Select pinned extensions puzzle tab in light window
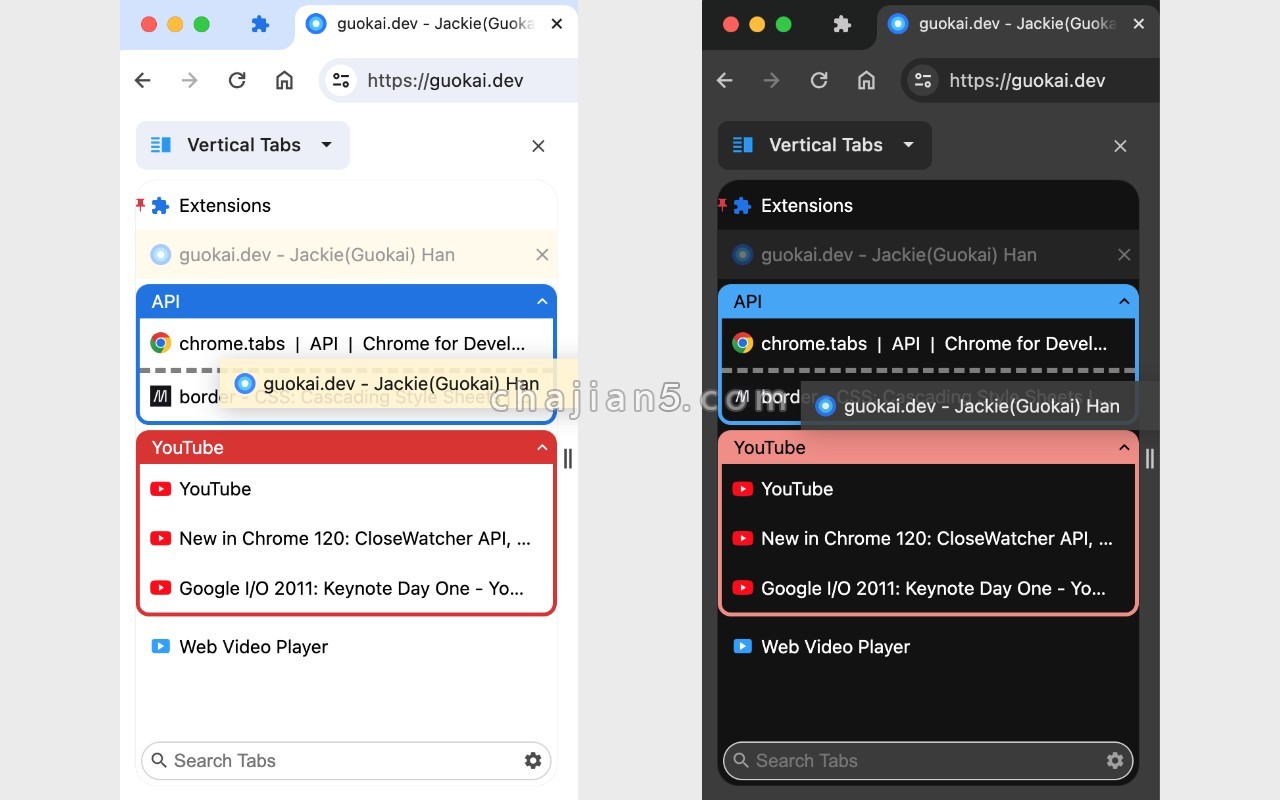The image size is (1280, 800). (x=260, y=24)
